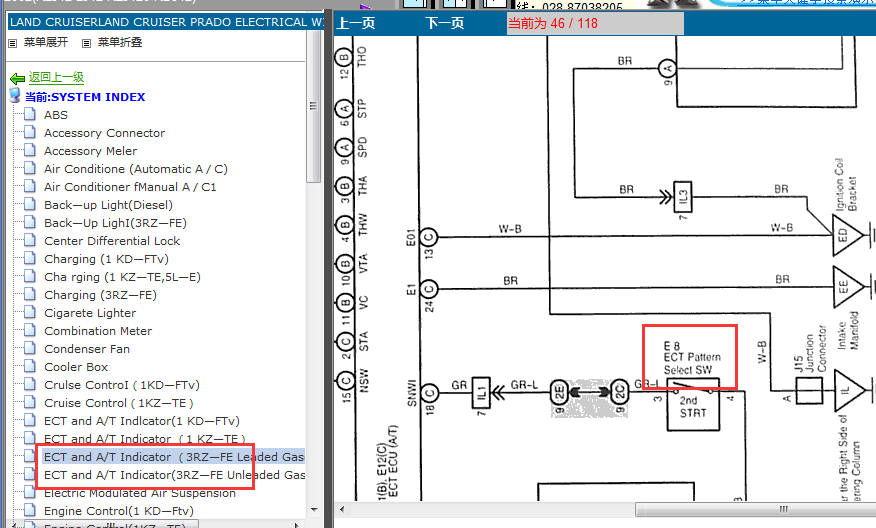Open ECT and A/T Indicator 3RZ—FE Unleaded Gas

click(174, 475)
